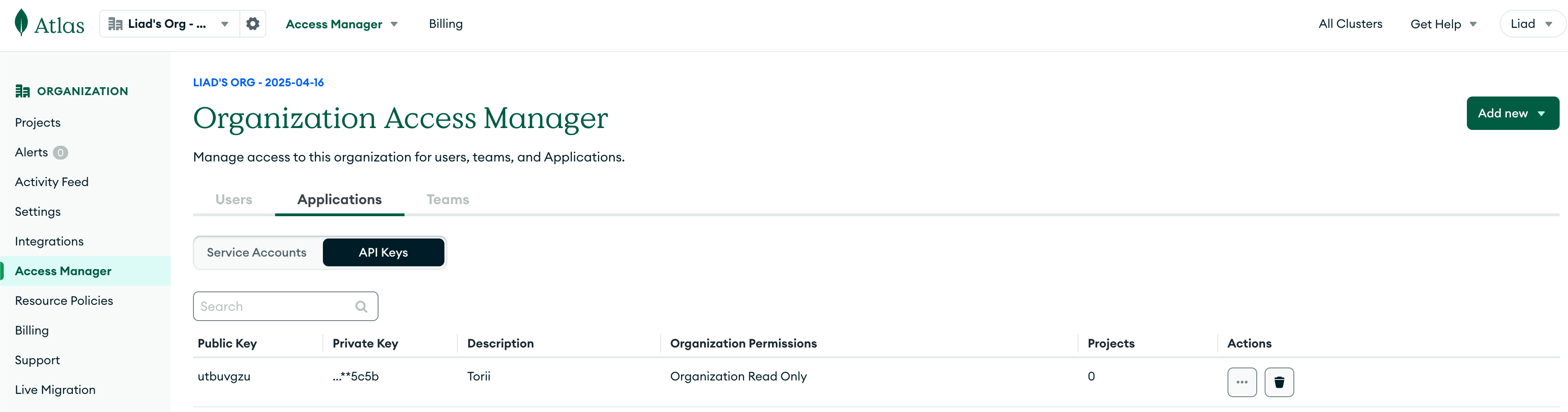Click the Alerts count badge
The image size is (1568, 412).
60,153
